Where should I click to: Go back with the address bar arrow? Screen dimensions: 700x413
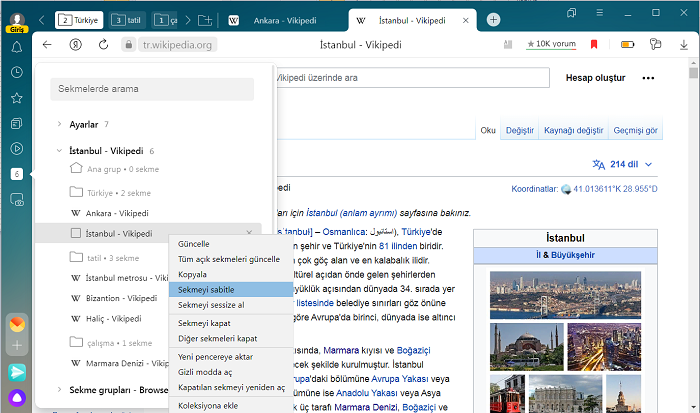47,45
